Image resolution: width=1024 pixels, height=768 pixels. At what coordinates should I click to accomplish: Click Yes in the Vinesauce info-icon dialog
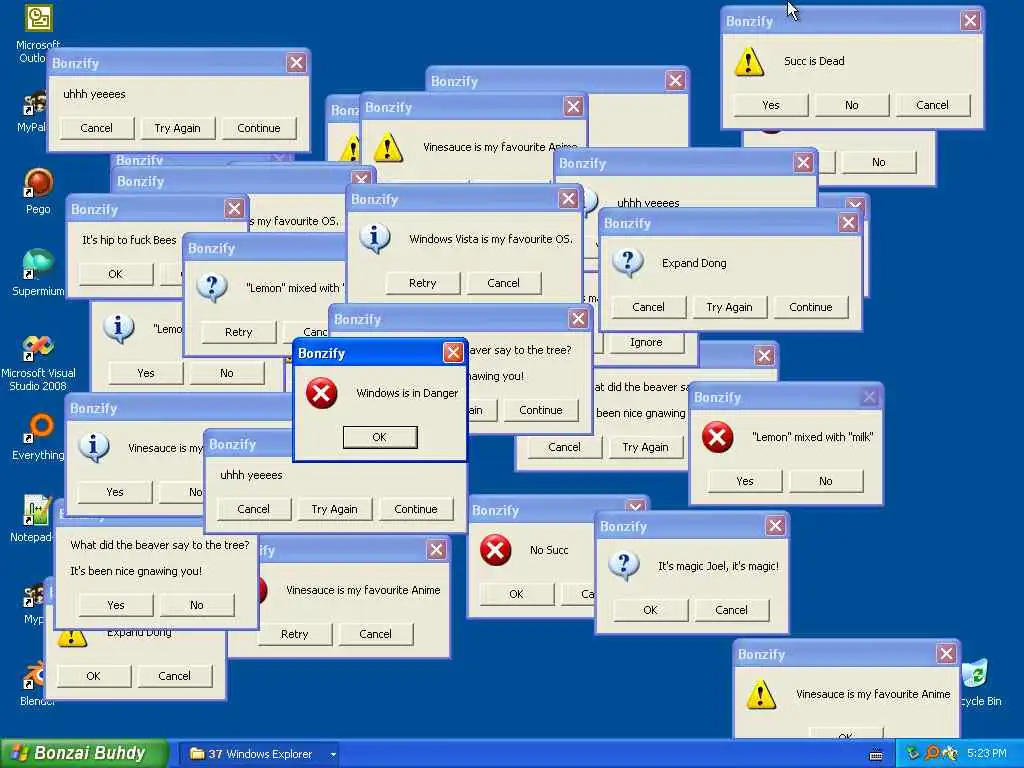click(x=115, y=492)
